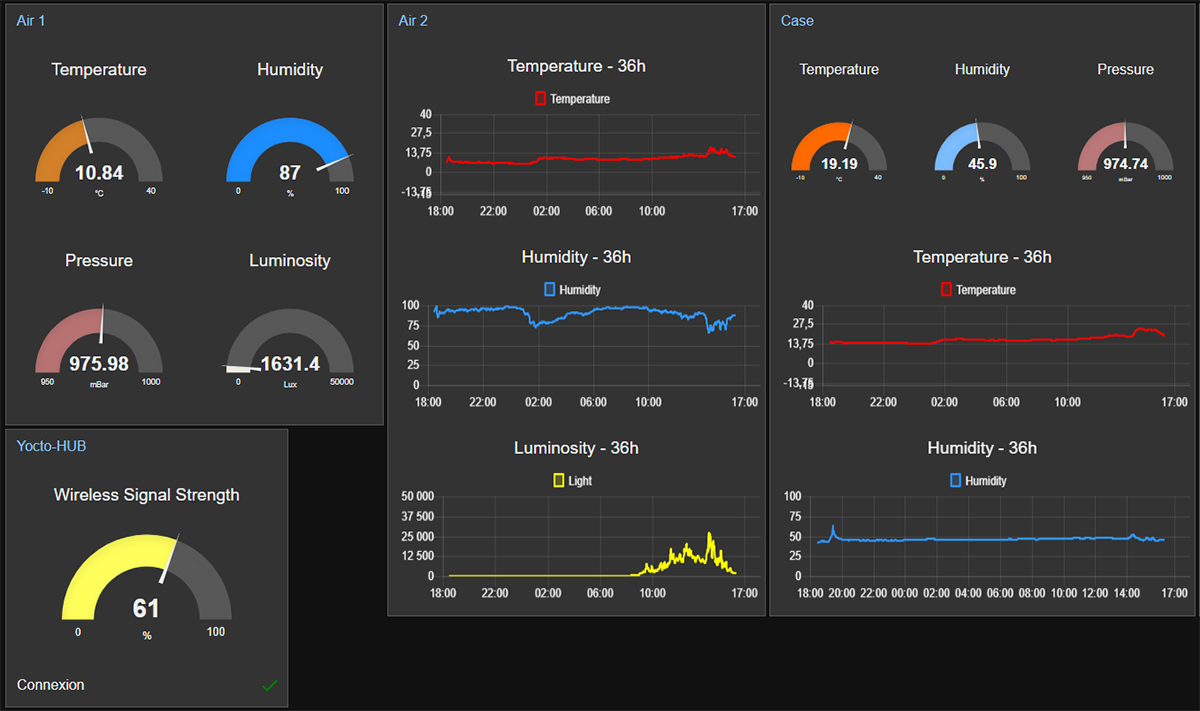Select the Air 2 group title
The height and width of the screenshot is (711, 1200).
point(413,21)
